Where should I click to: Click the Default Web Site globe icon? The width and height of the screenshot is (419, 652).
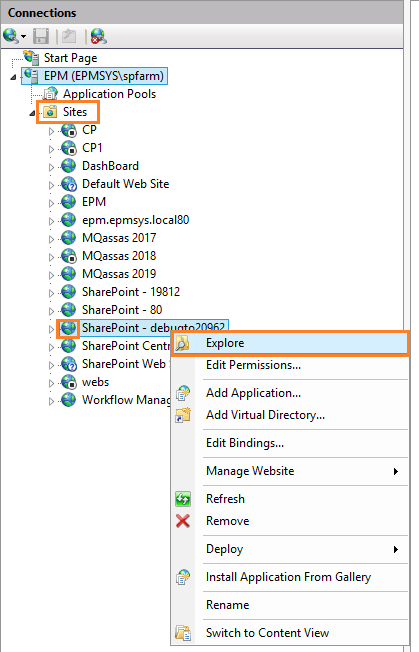pos(69,184)
